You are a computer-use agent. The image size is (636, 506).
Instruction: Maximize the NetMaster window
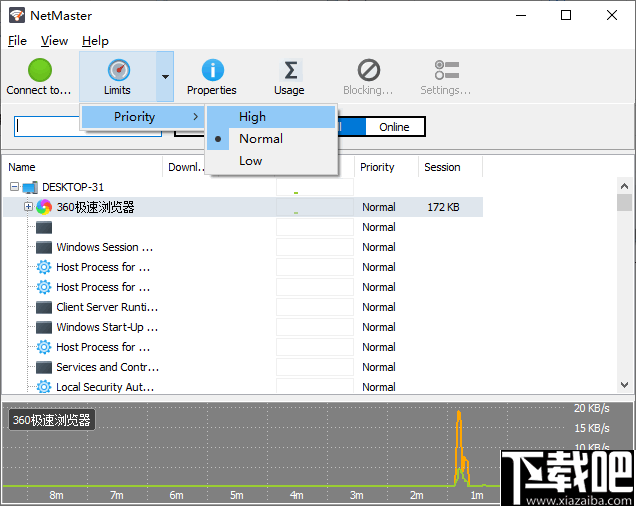[566, 15]
